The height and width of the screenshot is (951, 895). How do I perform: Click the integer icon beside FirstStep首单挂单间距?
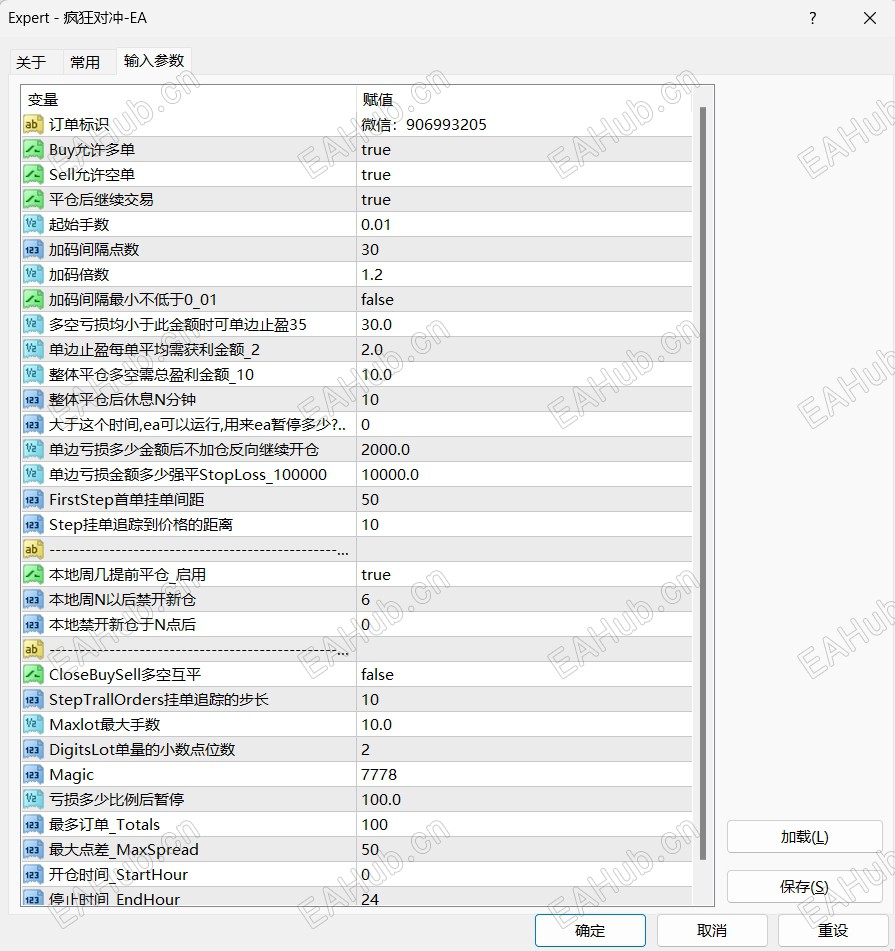(x=33, y=499)
